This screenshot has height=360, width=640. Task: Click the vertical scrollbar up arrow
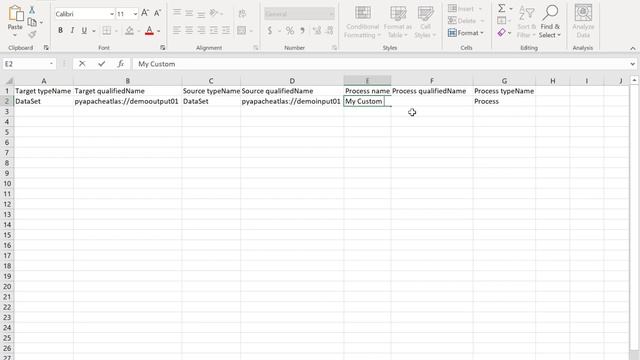pyautogui.click(x=634, y=80)
